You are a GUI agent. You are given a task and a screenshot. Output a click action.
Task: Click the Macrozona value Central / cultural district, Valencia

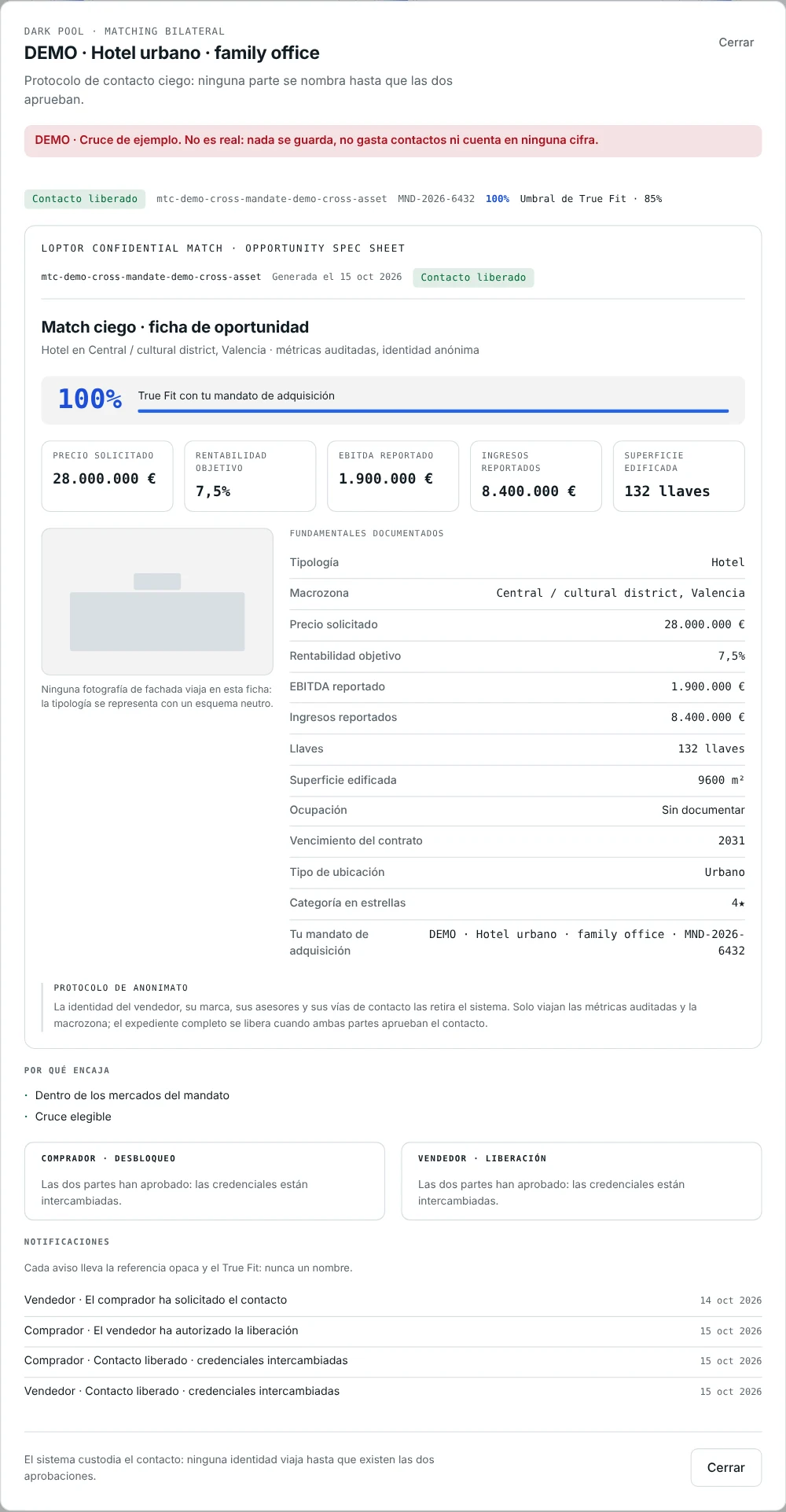(620, 593)
